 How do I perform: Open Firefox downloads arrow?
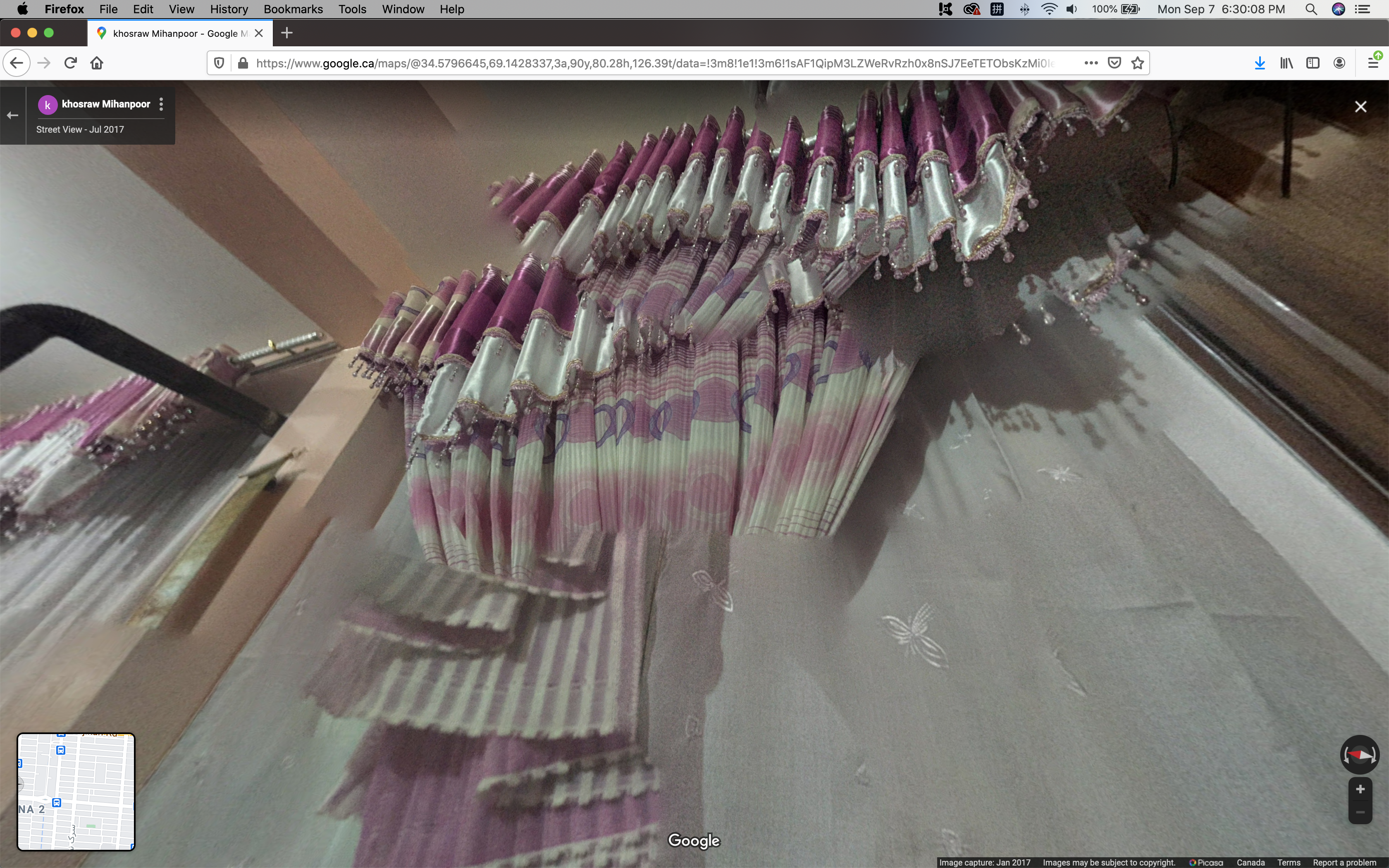[1260, 63]
